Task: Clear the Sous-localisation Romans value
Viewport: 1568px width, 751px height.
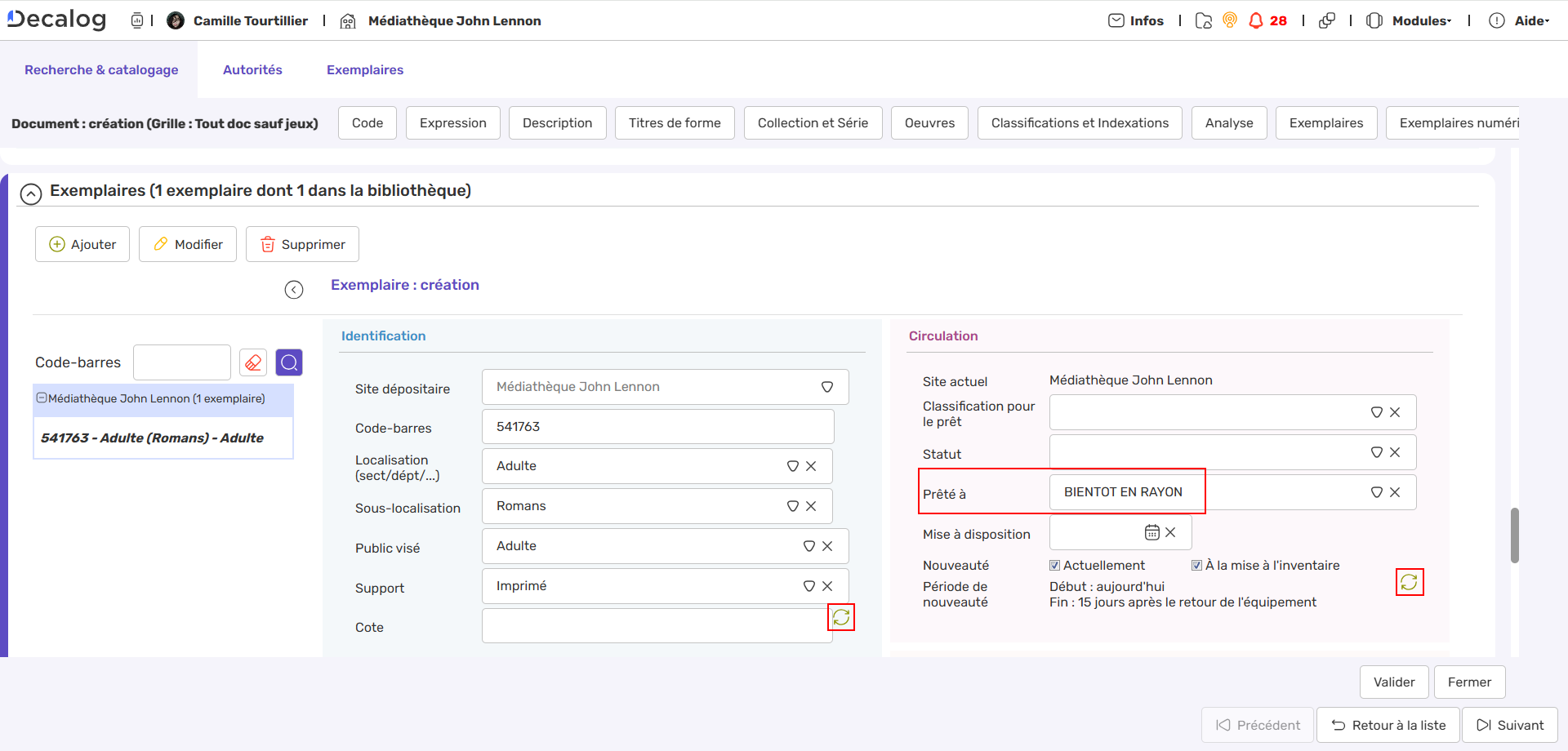Action: (x=811, y=506)
